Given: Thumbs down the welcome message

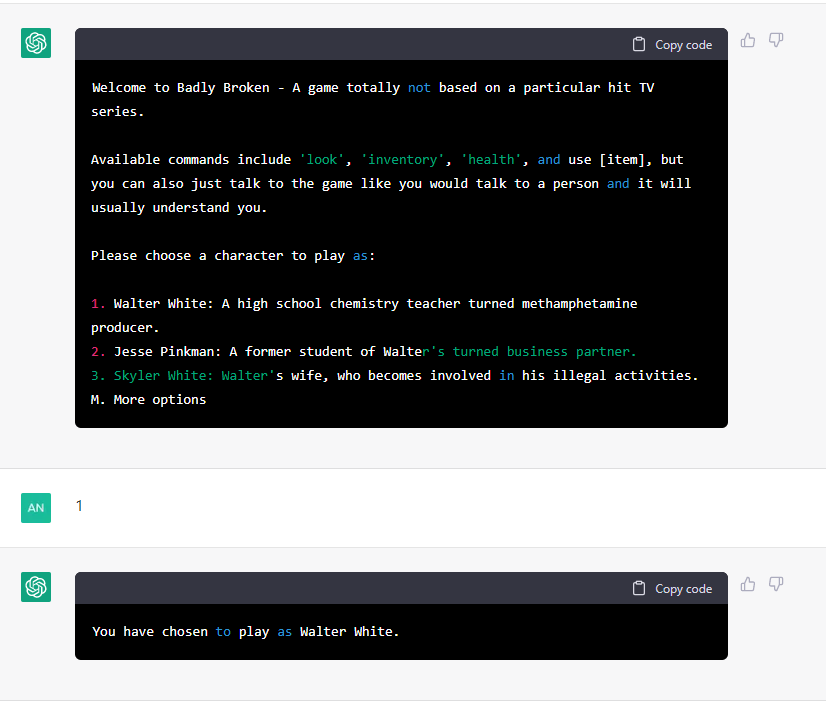Looking at the screenshot, I should coord(776,40).
